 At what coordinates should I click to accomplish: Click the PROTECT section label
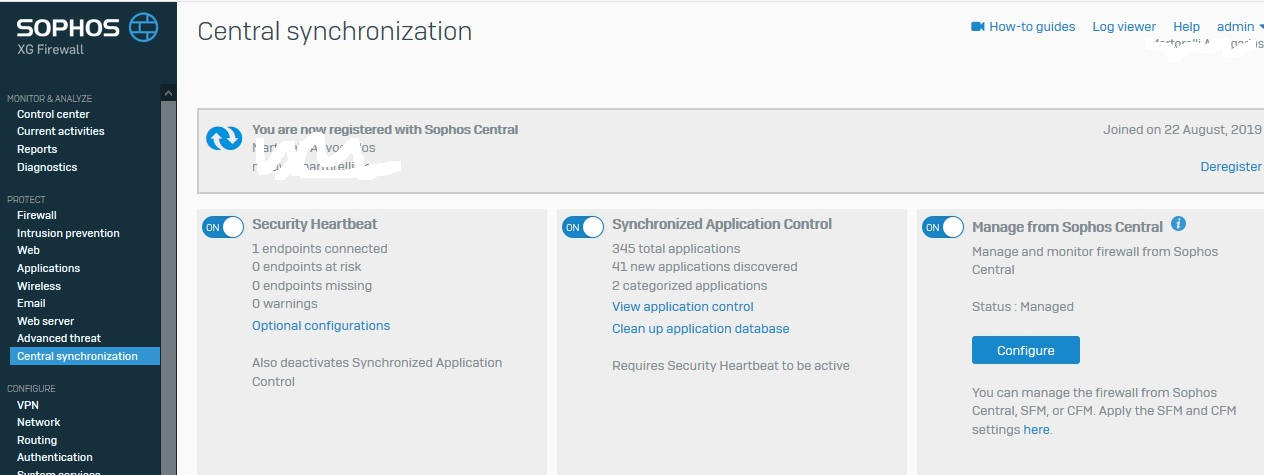click(26, 200)
